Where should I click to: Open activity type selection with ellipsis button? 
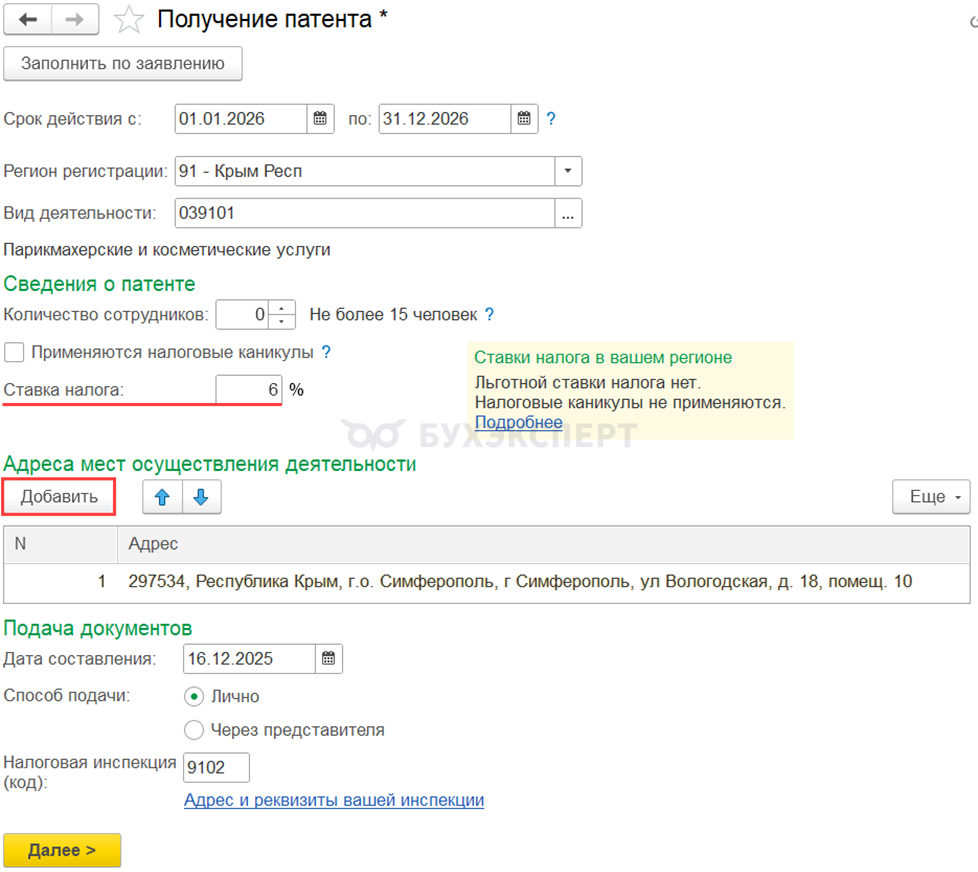point(568,213)
